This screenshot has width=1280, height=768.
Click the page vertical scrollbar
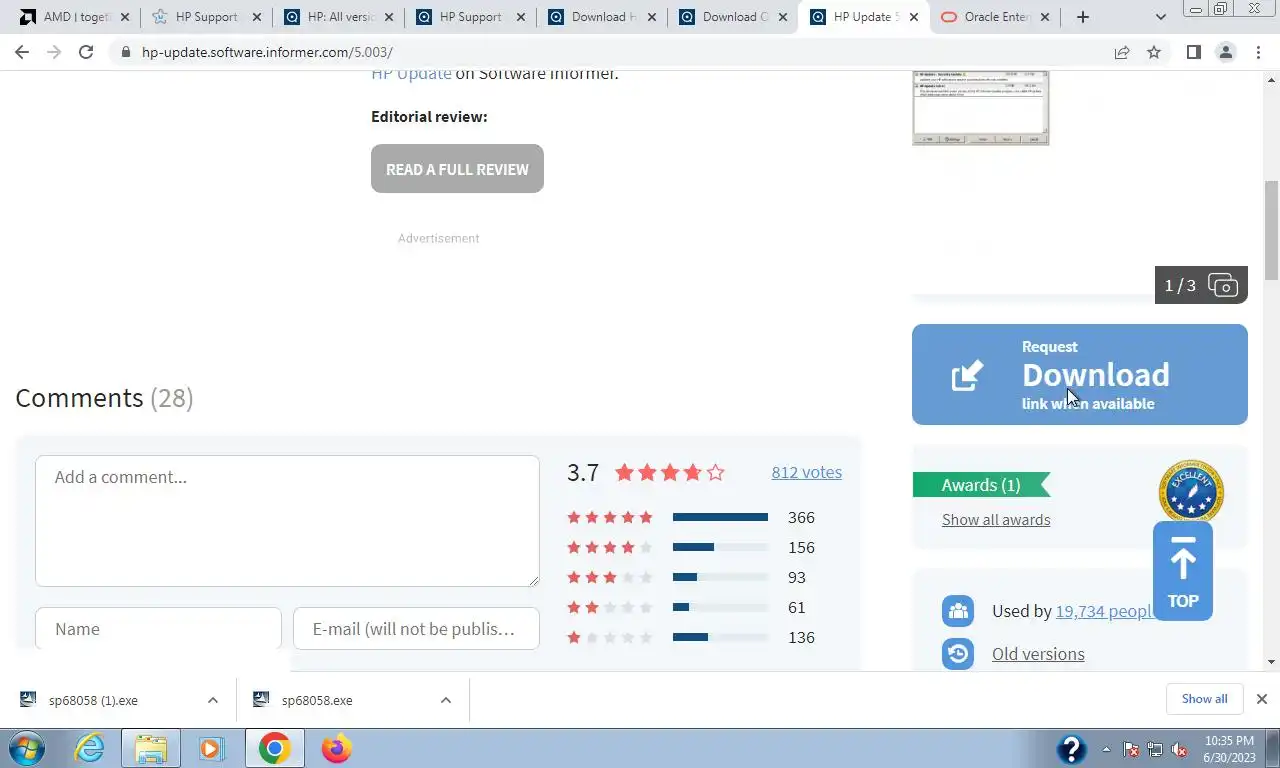(x=1271, y=230)
